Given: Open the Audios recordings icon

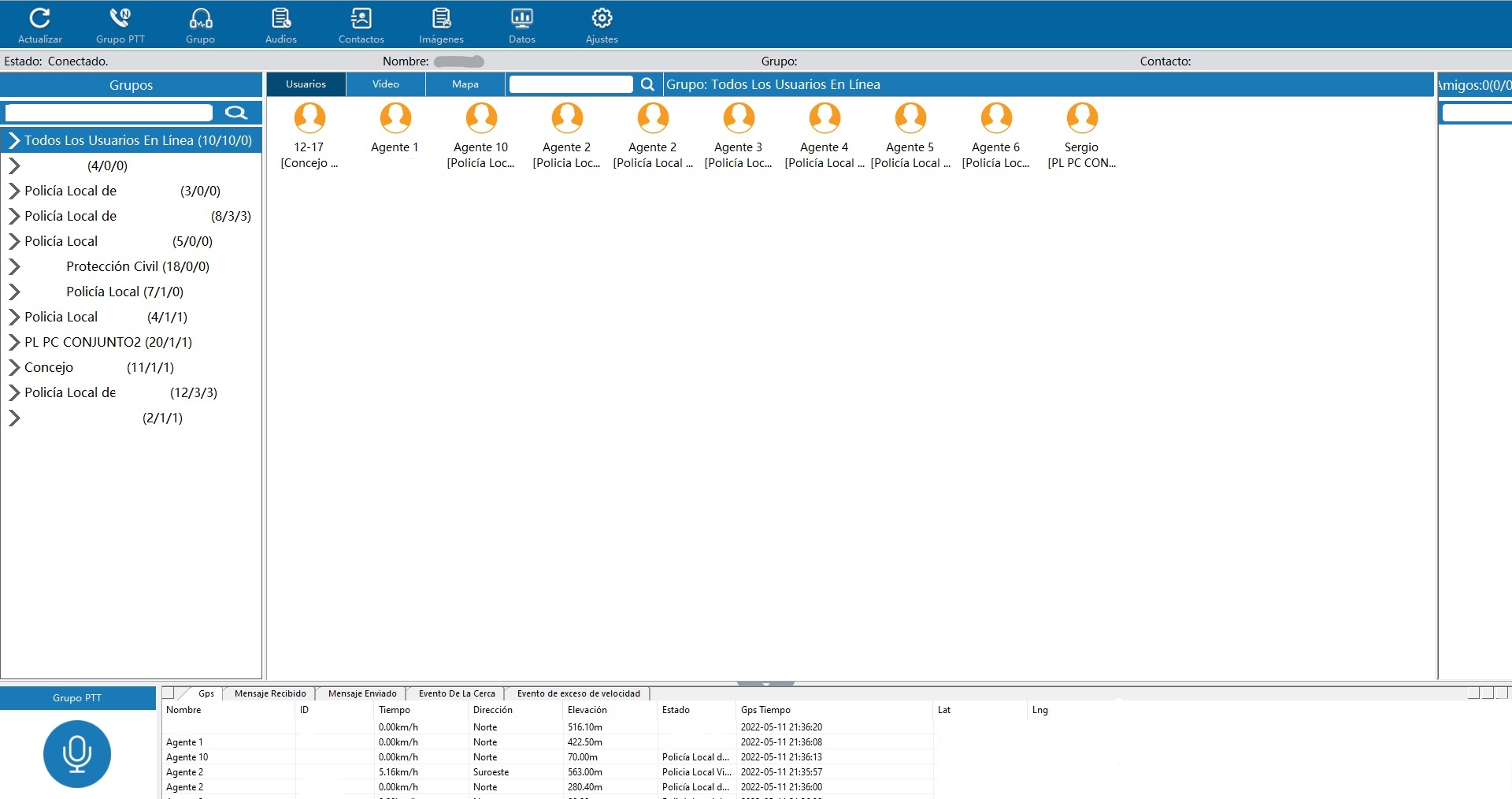Looking at the screenshot, I should [x=280, y=18].
